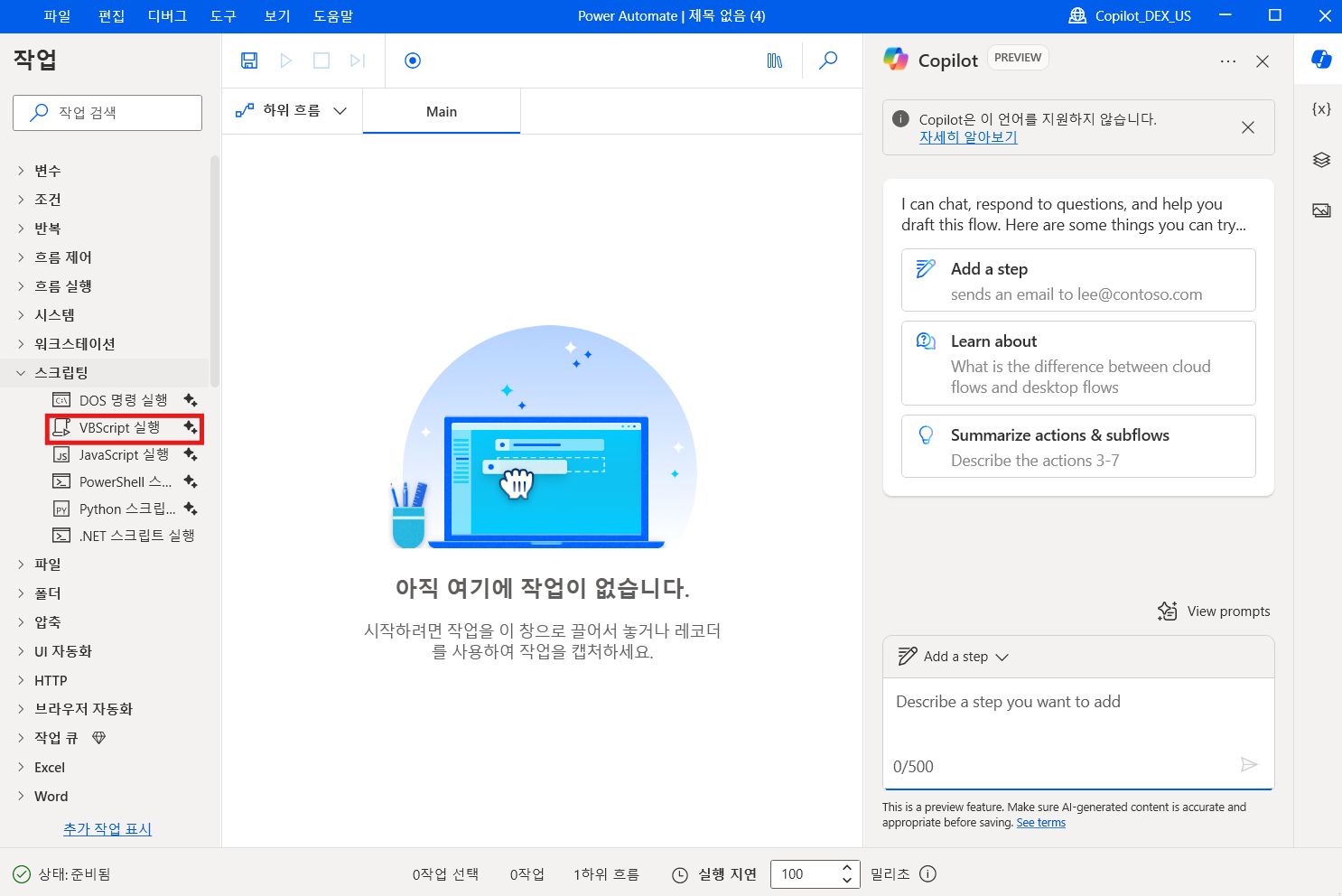Click the Python 스크립트 sparkle icon
Viewport: 1342px width, 896px height.
pos(191,509)
